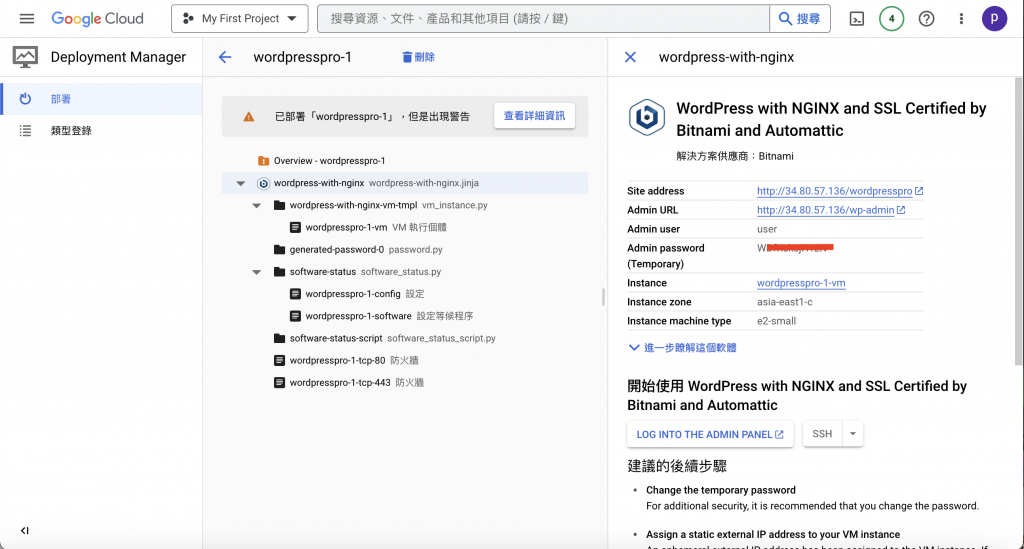Open the SSH options dropdown arrow
The width and height of the screenshot is (1024, 549).
[853, 434]
